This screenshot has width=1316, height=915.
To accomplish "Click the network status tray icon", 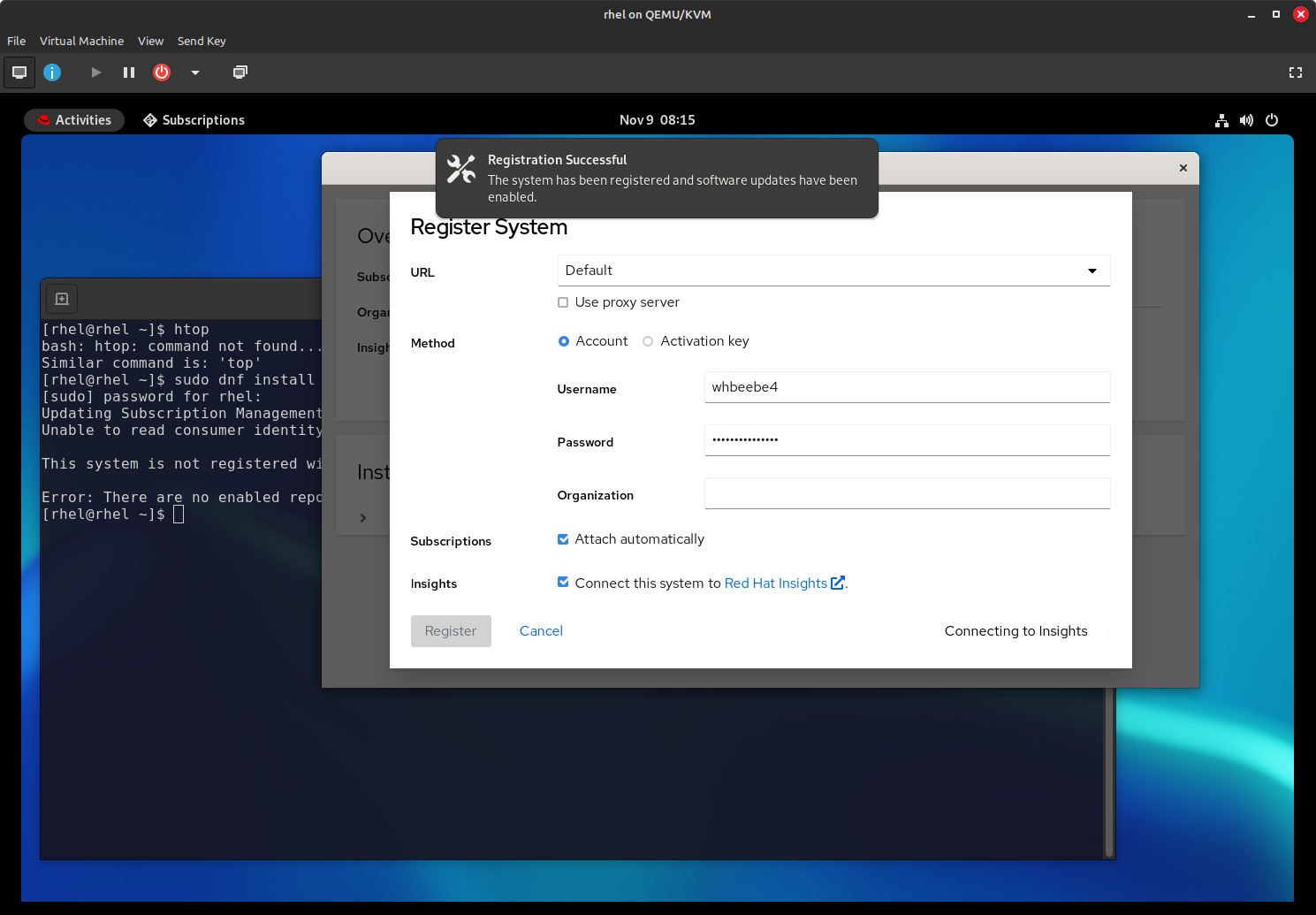I will pyautogui.click(x=1221, y=120).
